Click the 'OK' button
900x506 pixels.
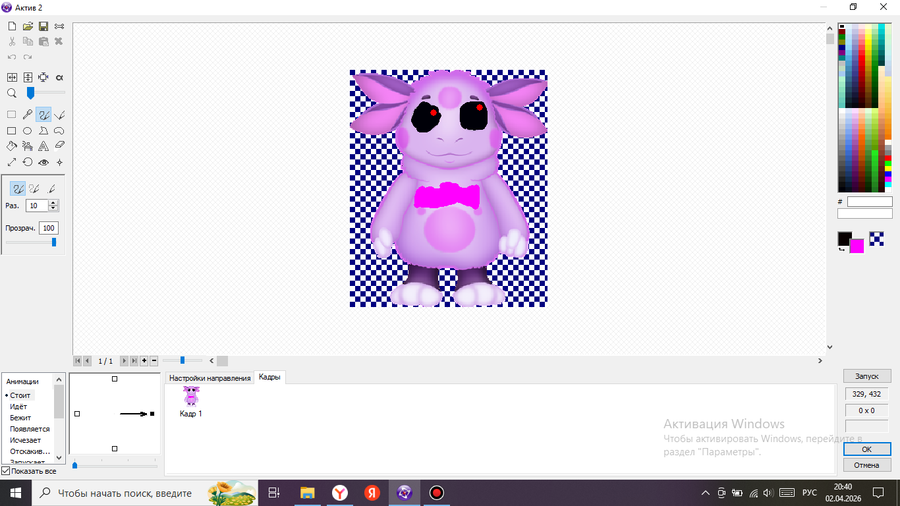(x=867, y=449)
